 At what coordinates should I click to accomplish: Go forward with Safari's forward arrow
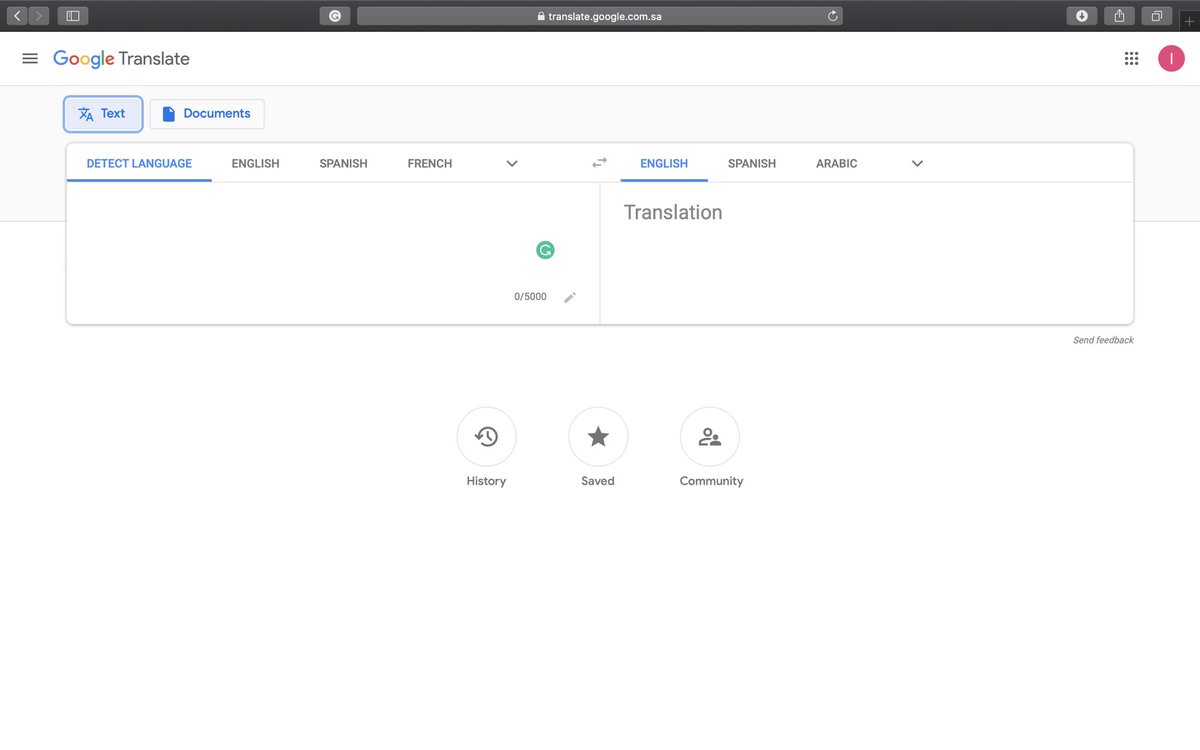point(39,15)
